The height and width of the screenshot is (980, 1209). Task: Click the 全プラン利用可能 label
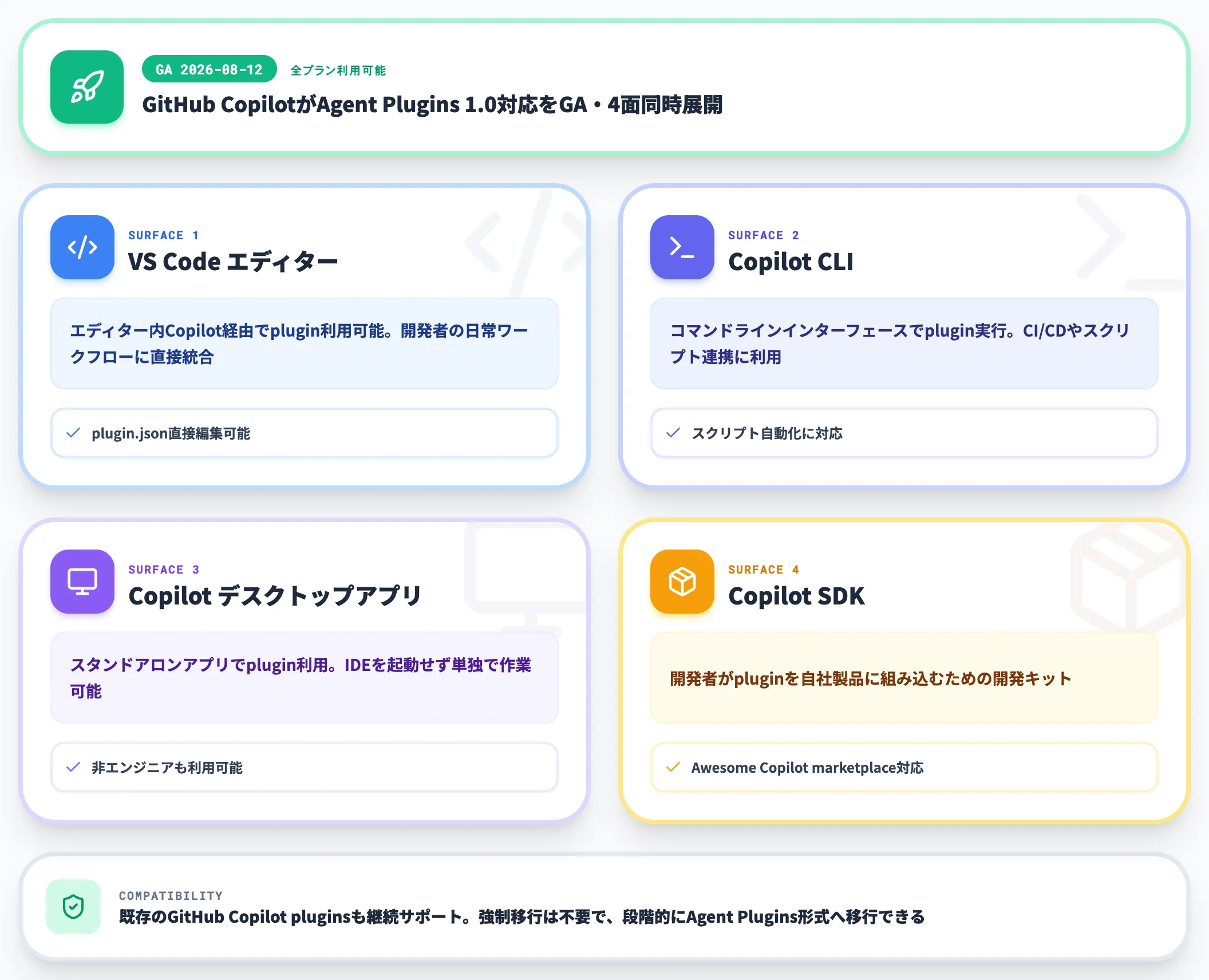click(338, 70)
